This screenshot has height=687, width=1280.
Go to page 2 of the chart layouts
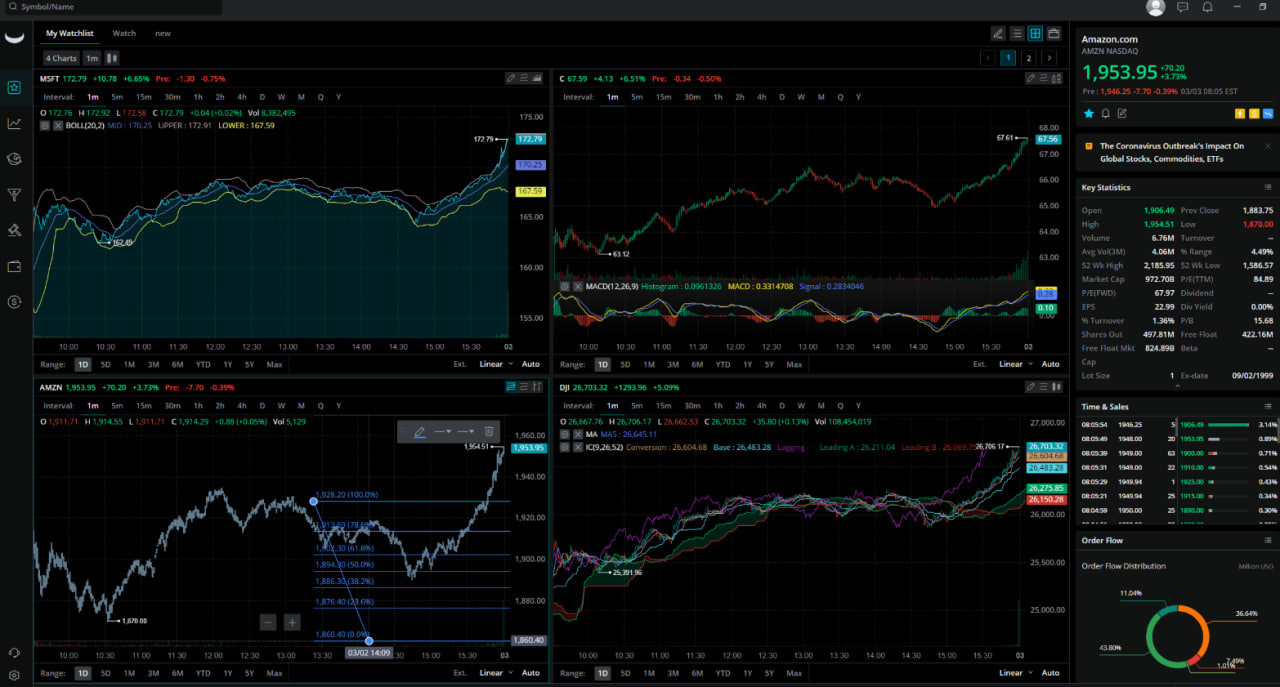click(1028, 58)
